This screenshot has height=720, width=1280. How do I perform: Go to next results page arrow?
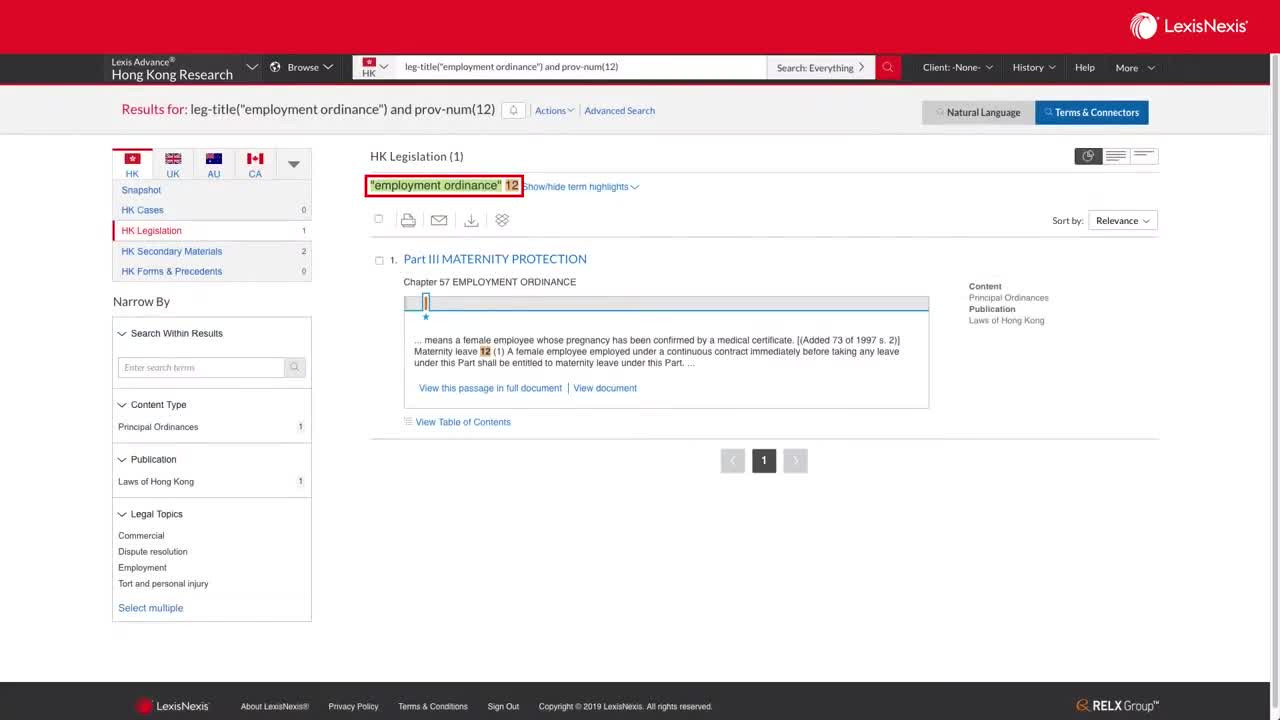(796, 461)
